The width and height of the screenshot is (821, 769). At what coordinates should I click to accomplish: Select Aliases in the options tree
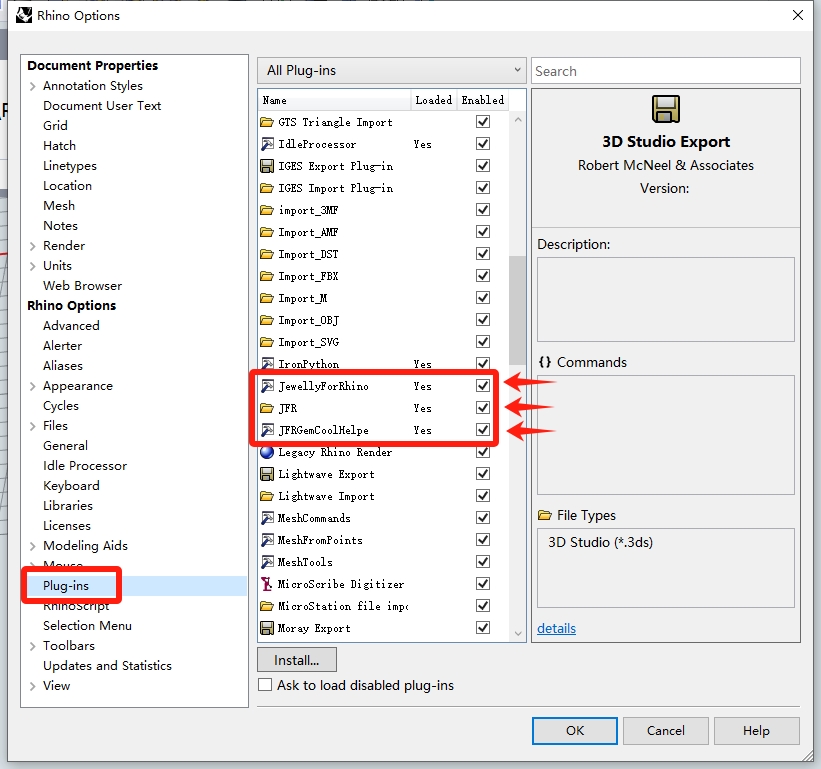pyautogui.click(x=63, y=365)
